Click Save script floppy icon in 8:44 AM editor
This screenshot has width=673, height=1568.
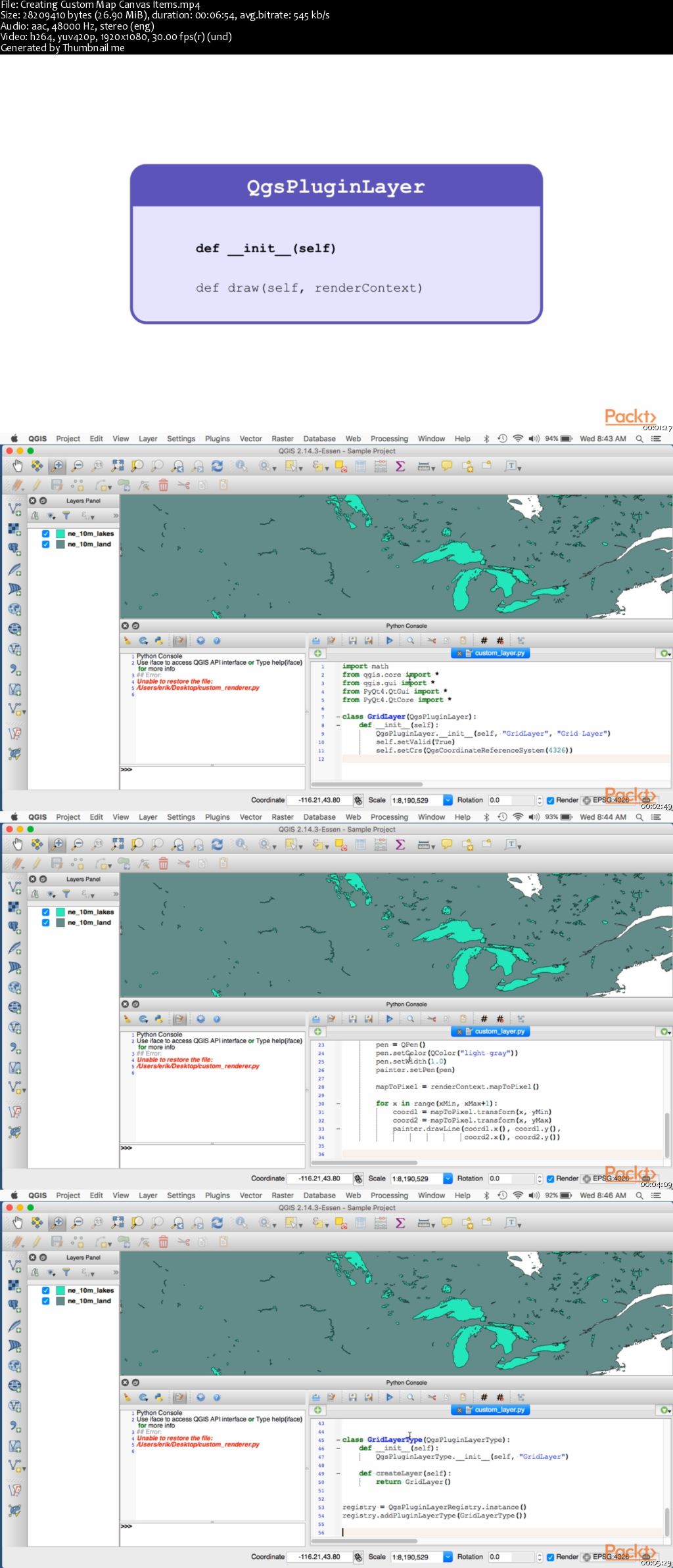353,1019
